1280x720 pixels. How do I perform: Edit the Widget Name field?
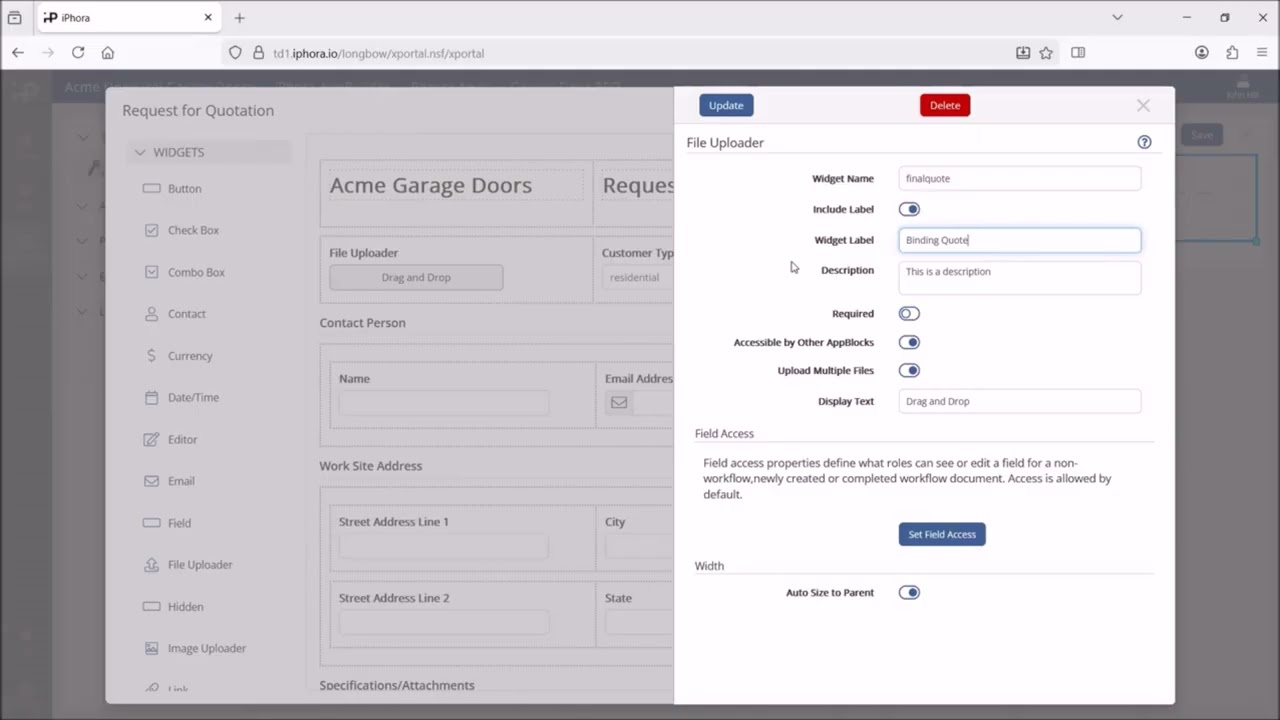(x=1019, y=178)
